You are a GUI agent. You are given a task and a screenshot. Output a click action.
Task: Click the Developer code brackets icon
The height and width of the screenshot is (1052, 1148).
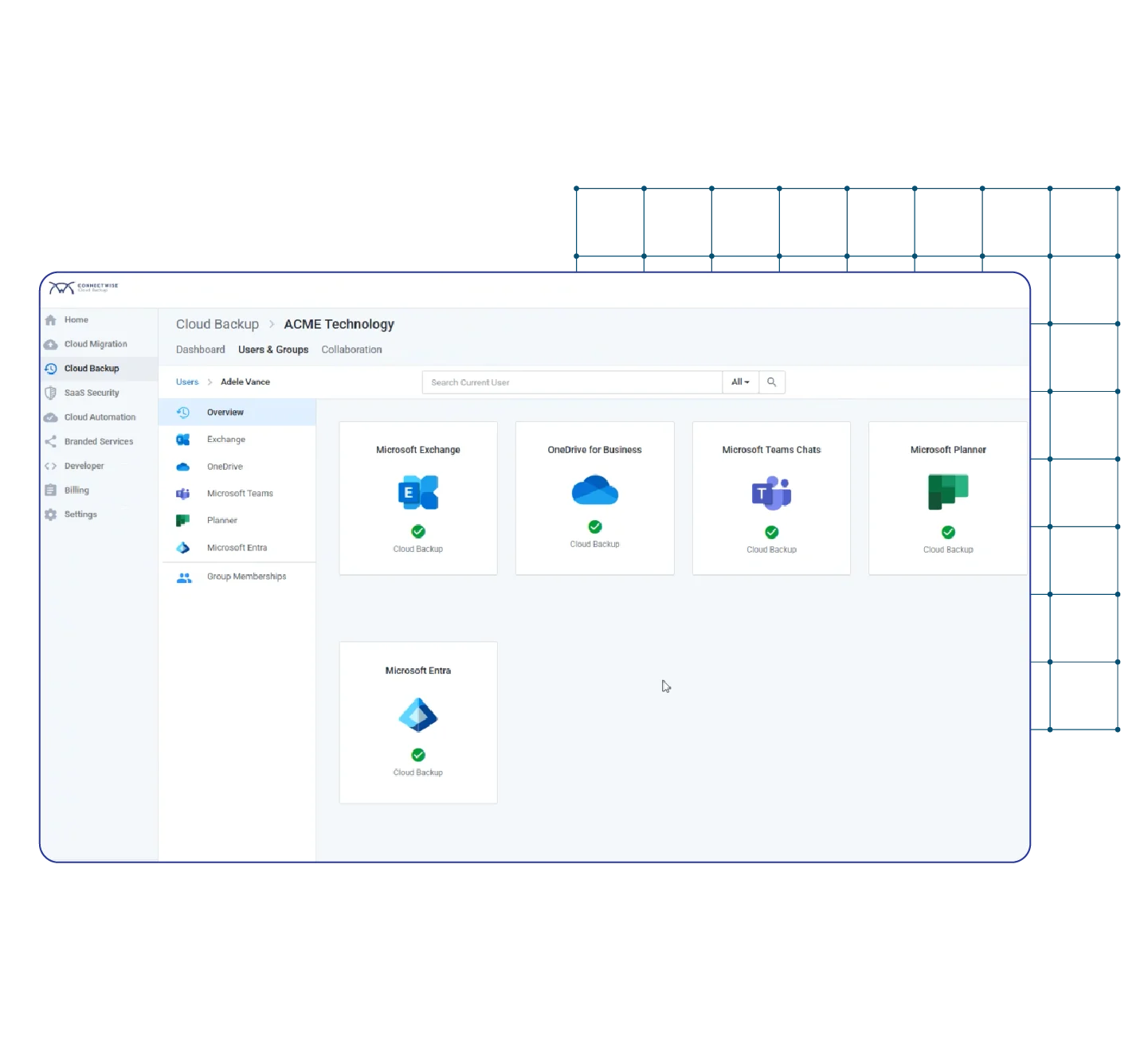pos(51,467)
